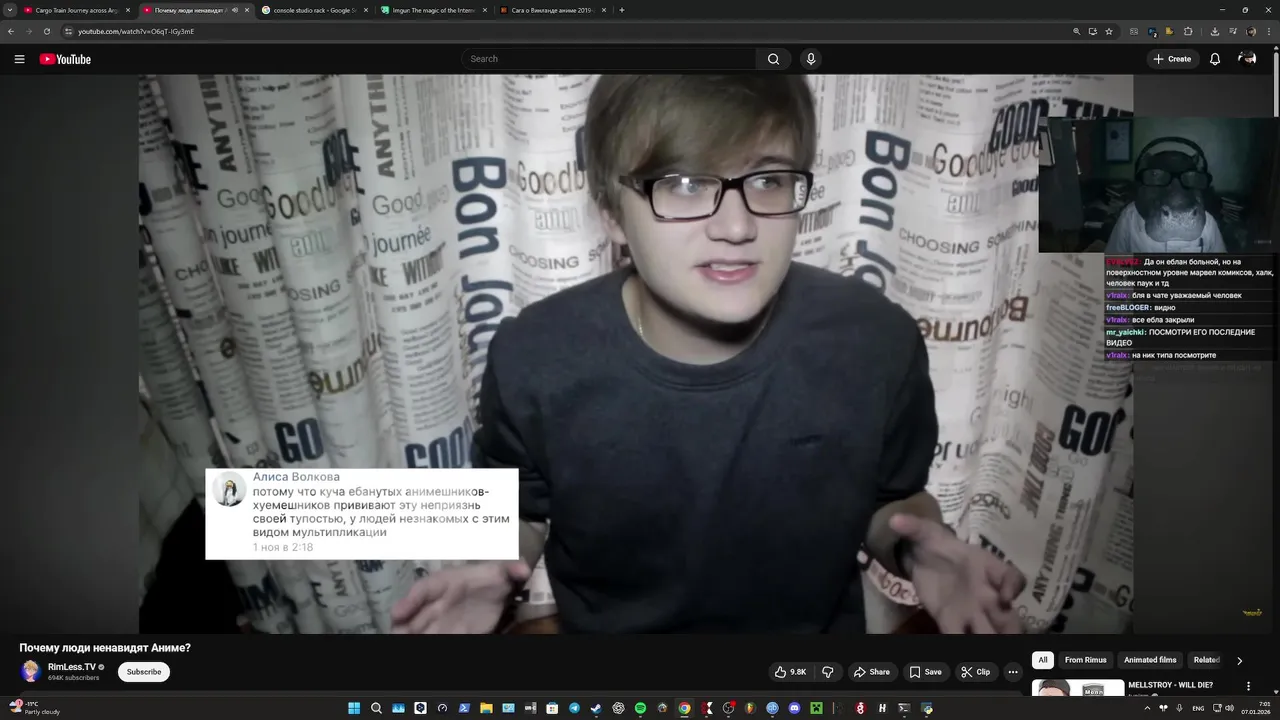Start voice search with microphone icon
This screenshot has width=1280, height=720.
(x=811, y=59)
